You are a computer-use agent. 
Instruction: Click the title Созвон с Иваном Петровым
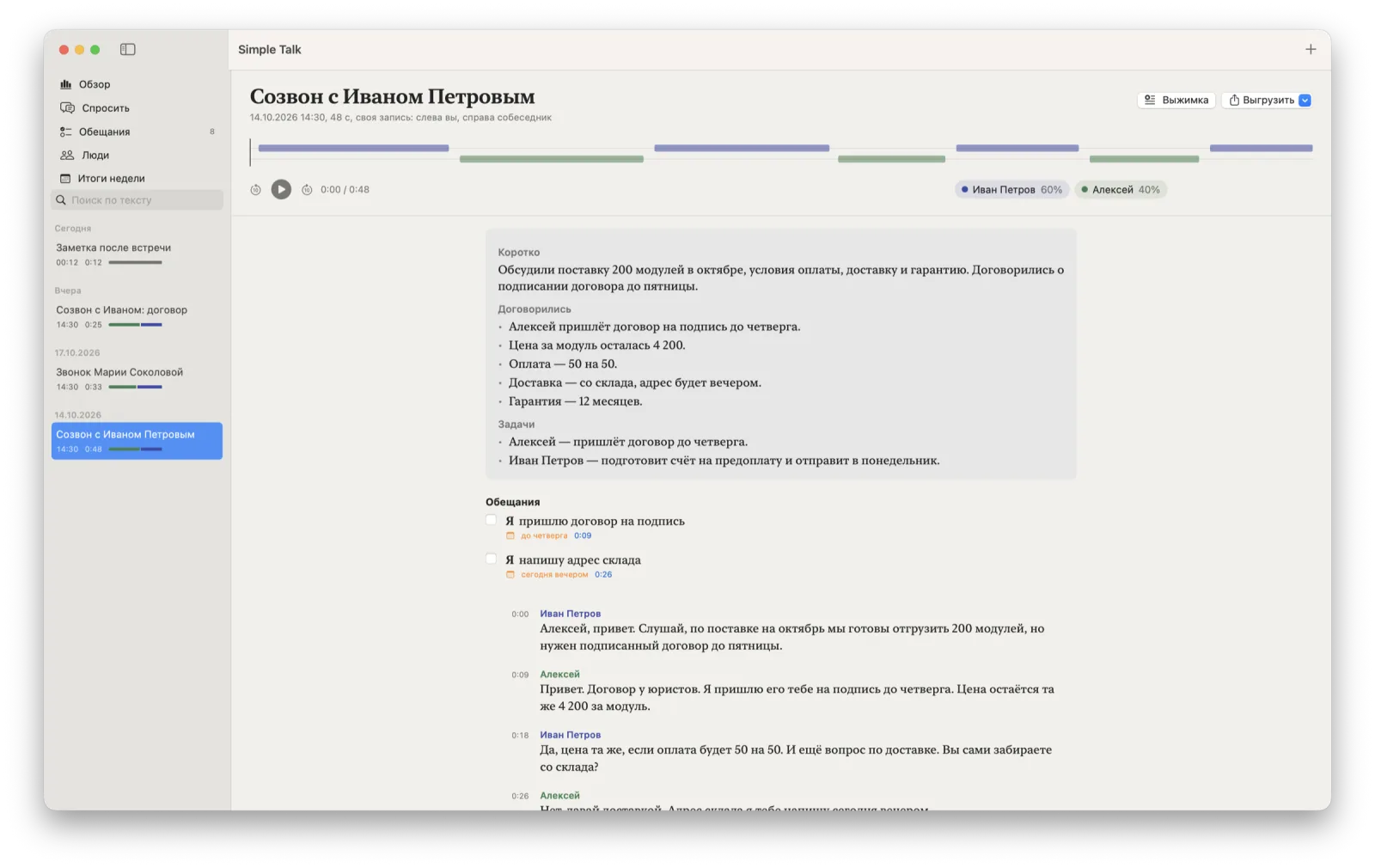(x=392, y=96)
